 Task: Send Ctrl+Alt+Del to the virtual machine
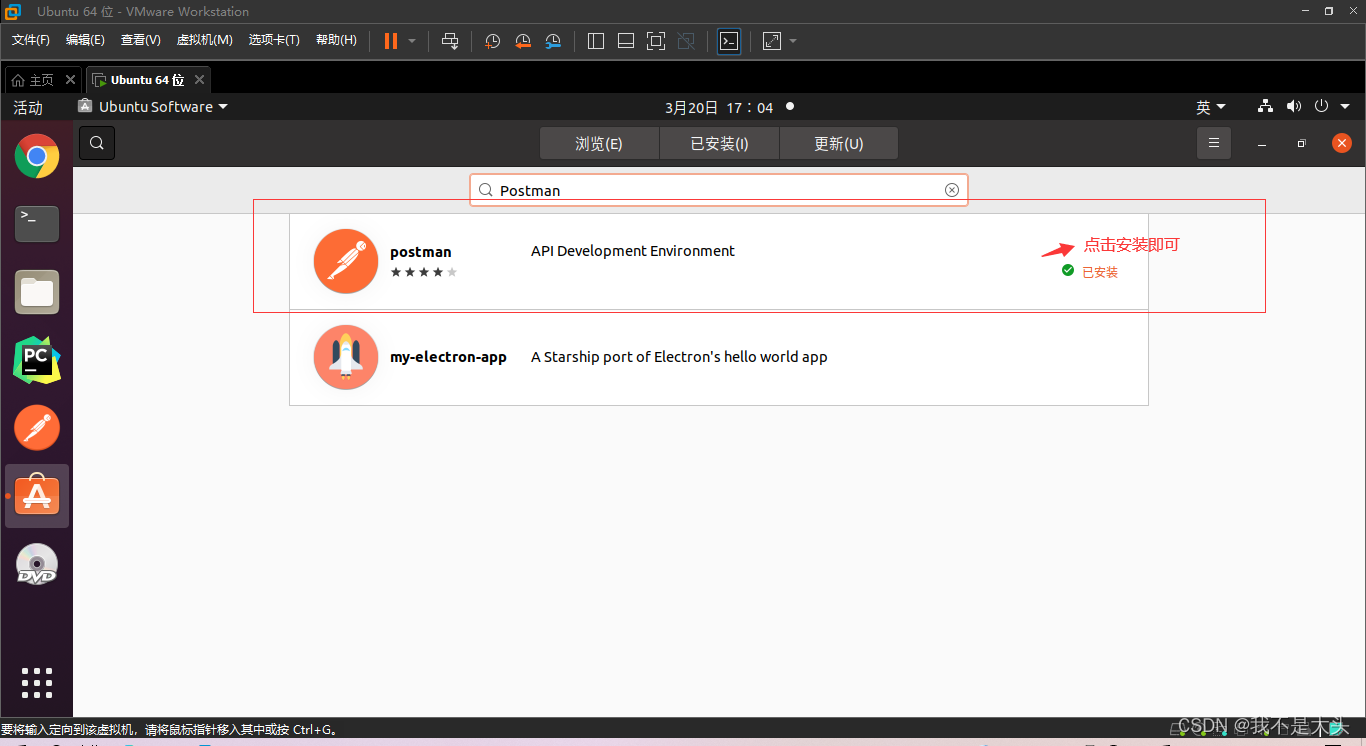(450, 41)
